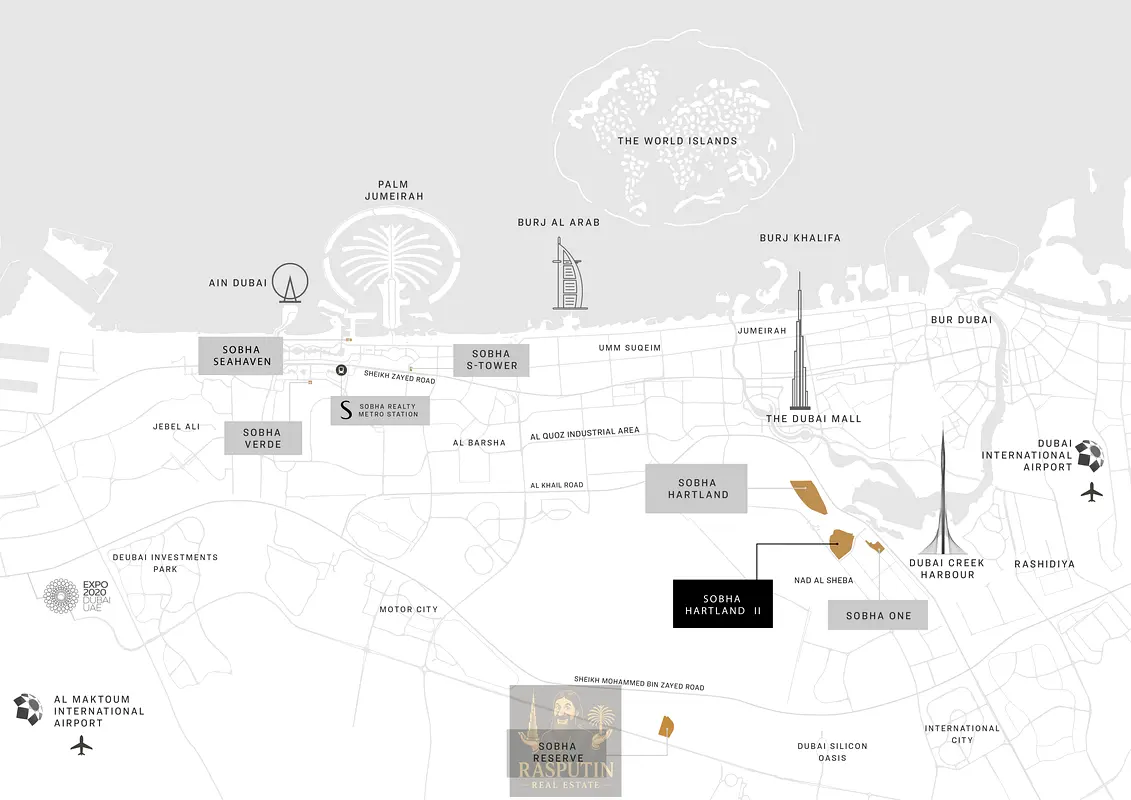Click the airplane icon under Dubai International Airport
Viewport: 1131px width, 800px height.
[x=1091, y=492]
